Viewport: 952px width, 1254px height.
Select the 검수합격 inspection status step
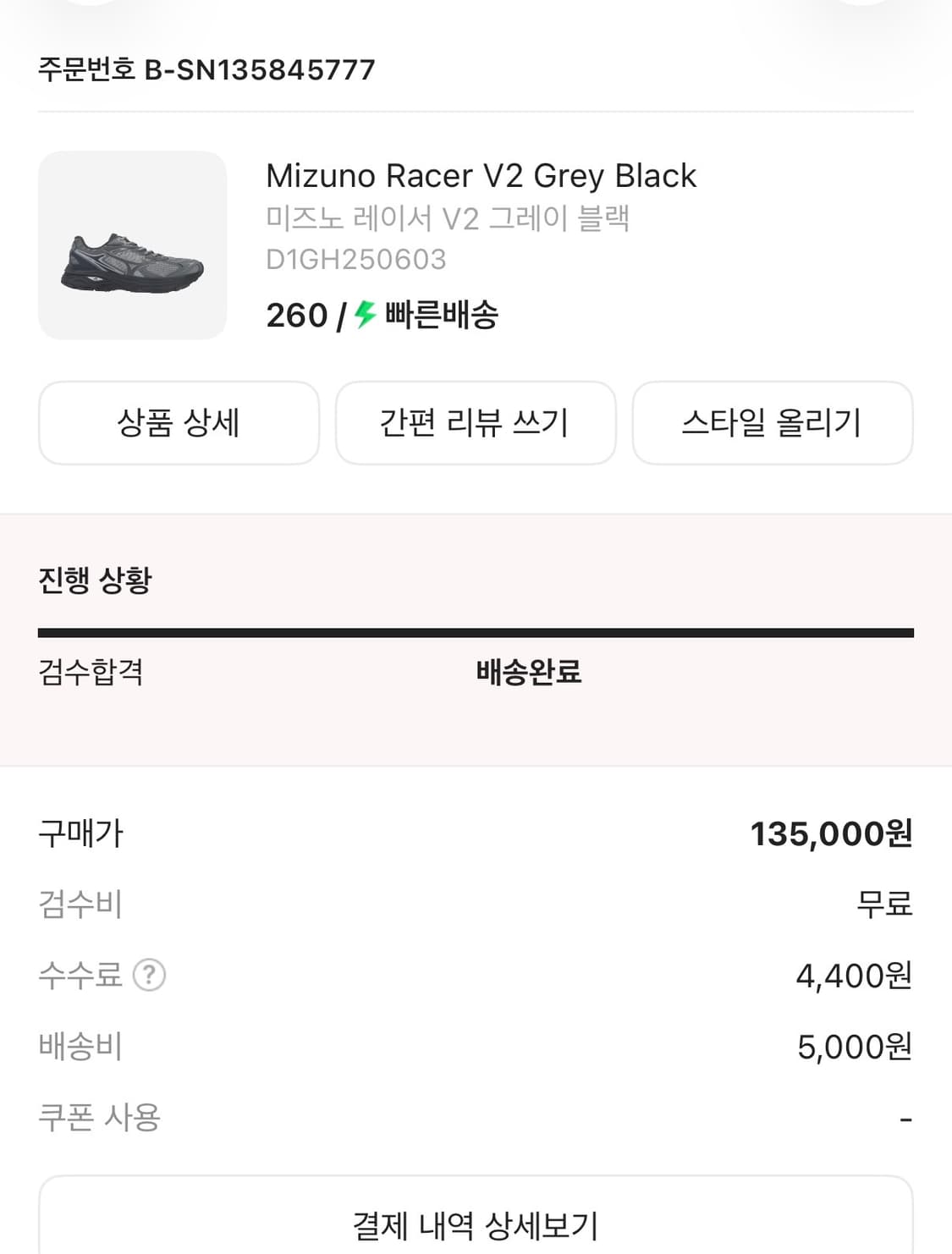tap(91, 672)
